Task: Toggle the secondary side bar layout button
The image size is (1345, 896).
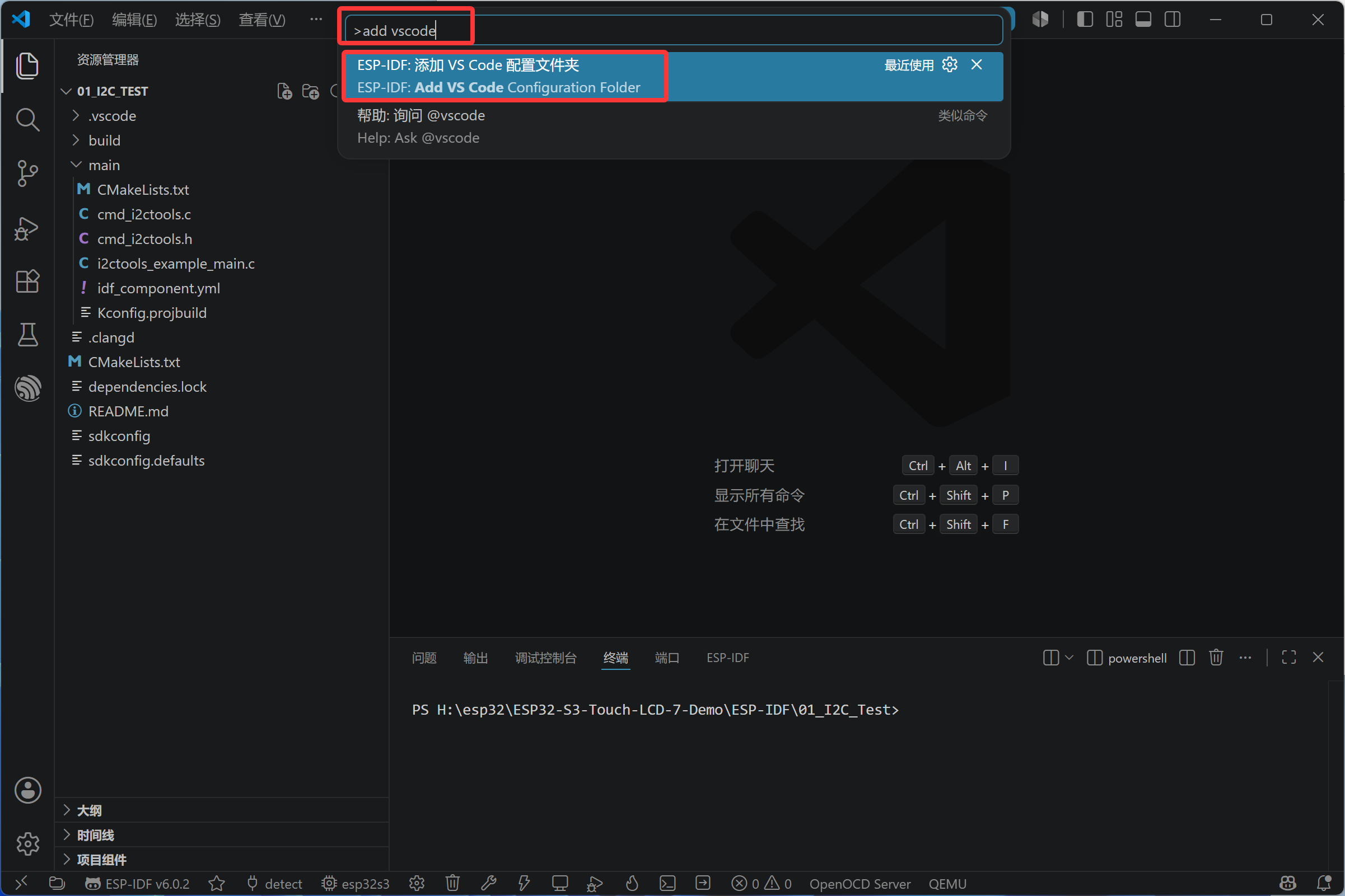Action: pos(1173,20)
